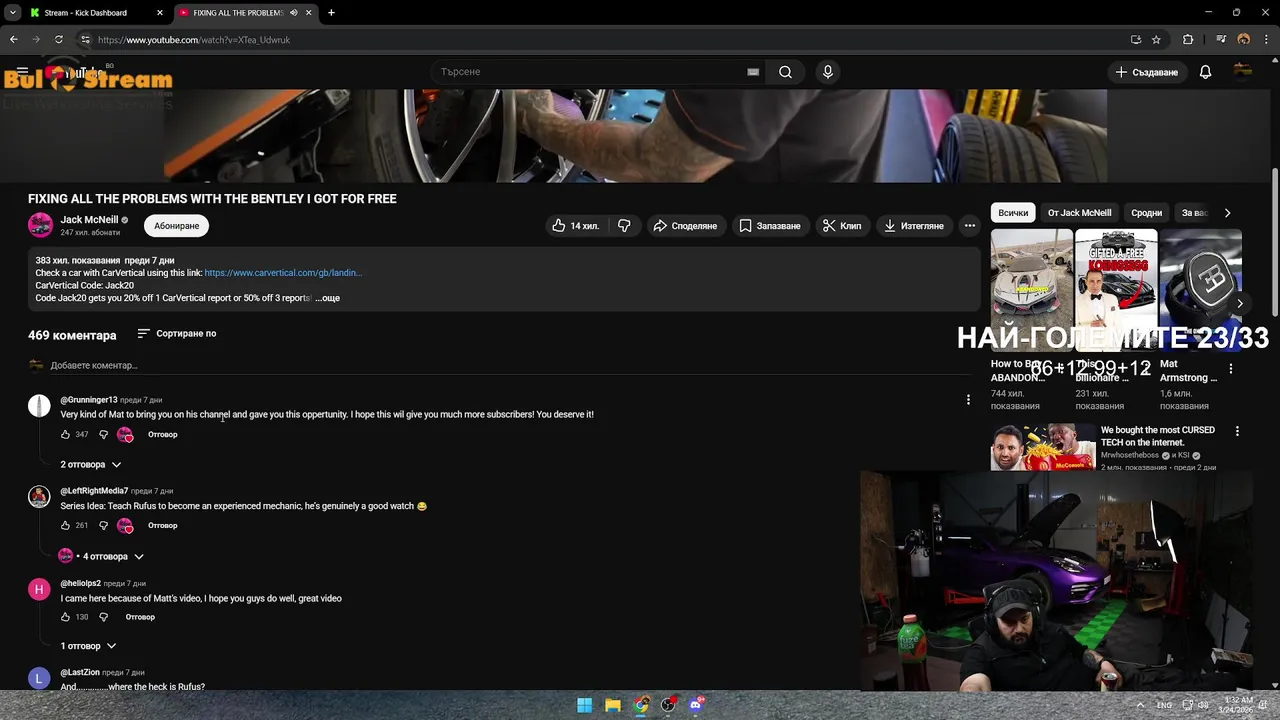Open @LastZion profile avatar
Viewport: 1280px width, 720px height.
pyautogui.click(x=39, y=679)
